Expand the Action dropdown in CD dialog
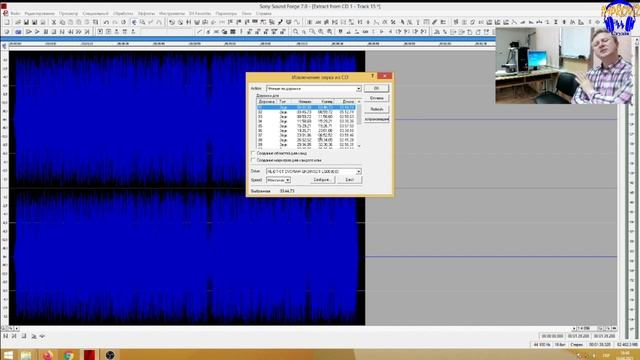This screenshot has height=360, width=640. [358, 89]
